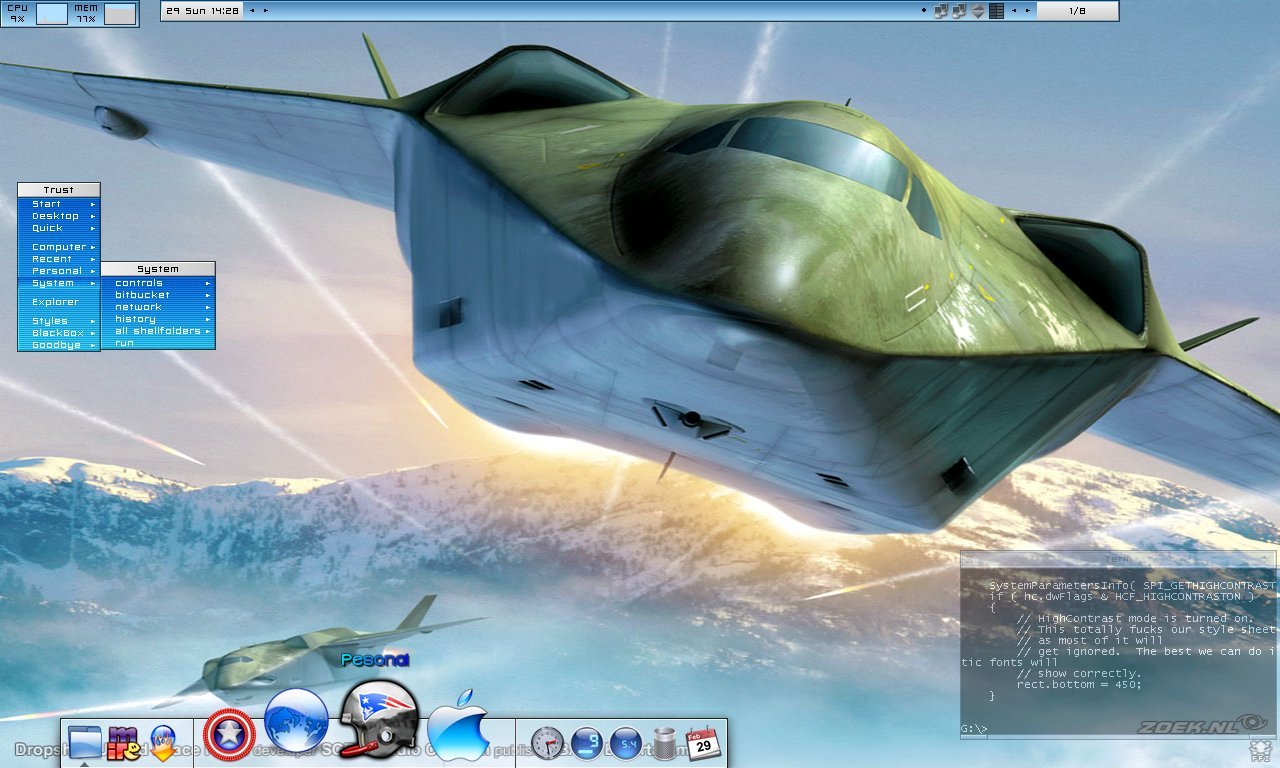
Task: Open the blue globe browser icon
Action: [296, 721]
